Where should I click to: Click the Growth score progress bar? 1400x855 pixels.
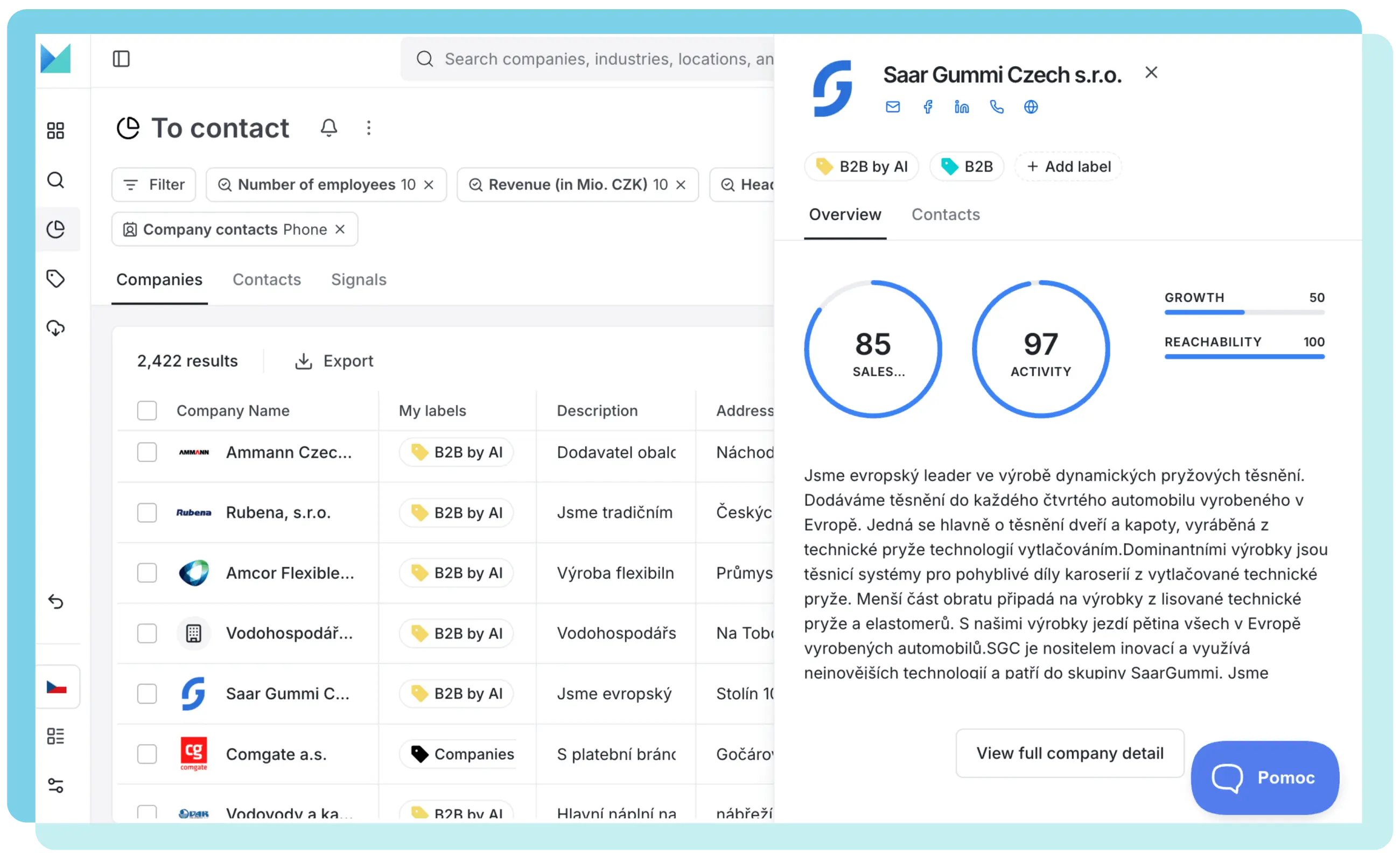[1244, 312]
